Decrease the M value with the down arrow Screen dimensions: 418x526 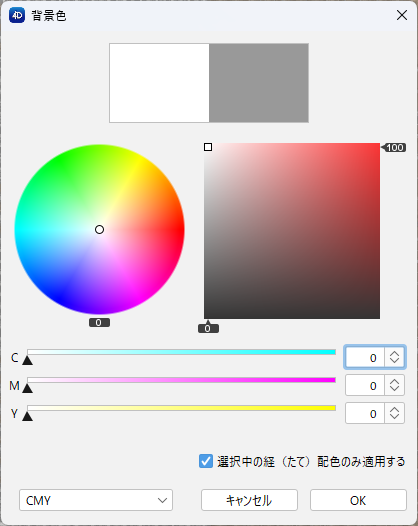(x=394, y=389)
